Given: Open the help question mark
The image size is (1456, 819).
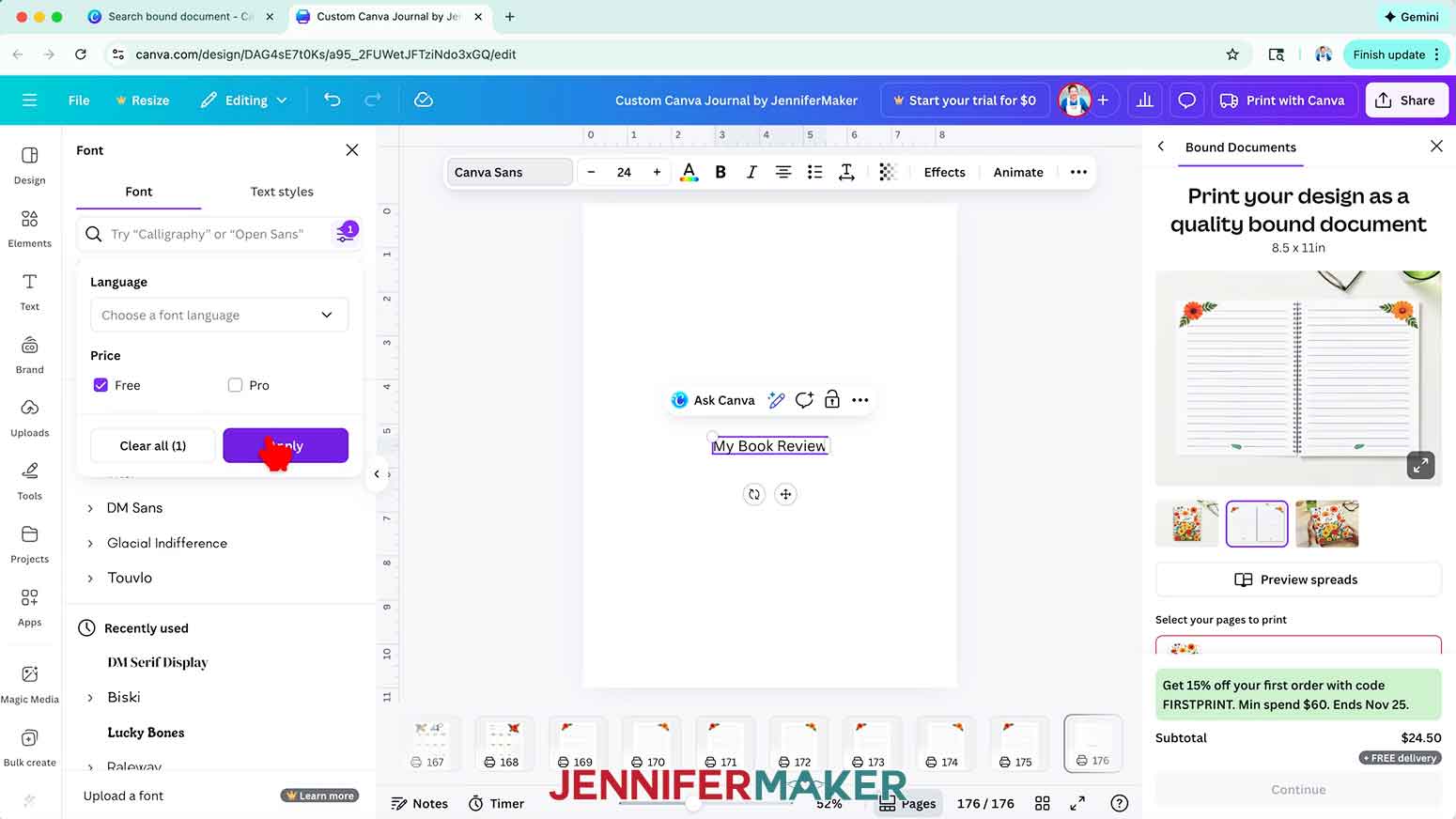Looking at the screenshot, I should point(1119,803).
